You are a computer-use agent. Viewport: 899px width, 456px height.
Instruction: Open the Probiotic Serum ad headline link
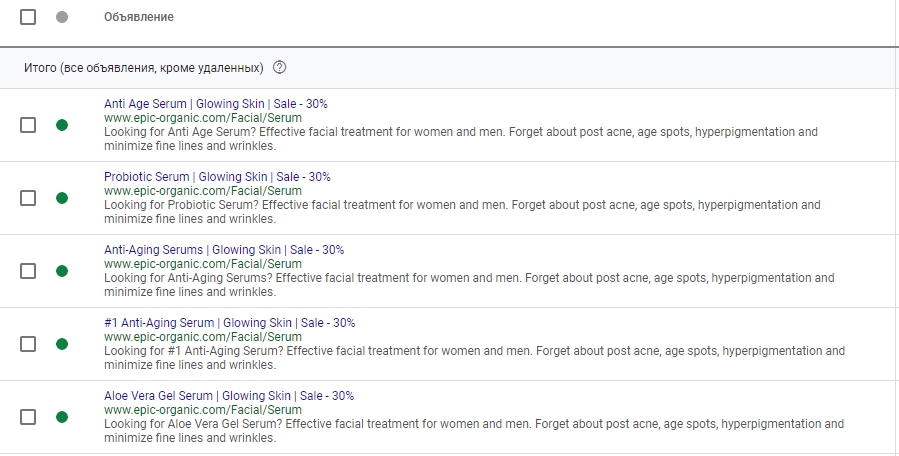[x=217, y=177]
